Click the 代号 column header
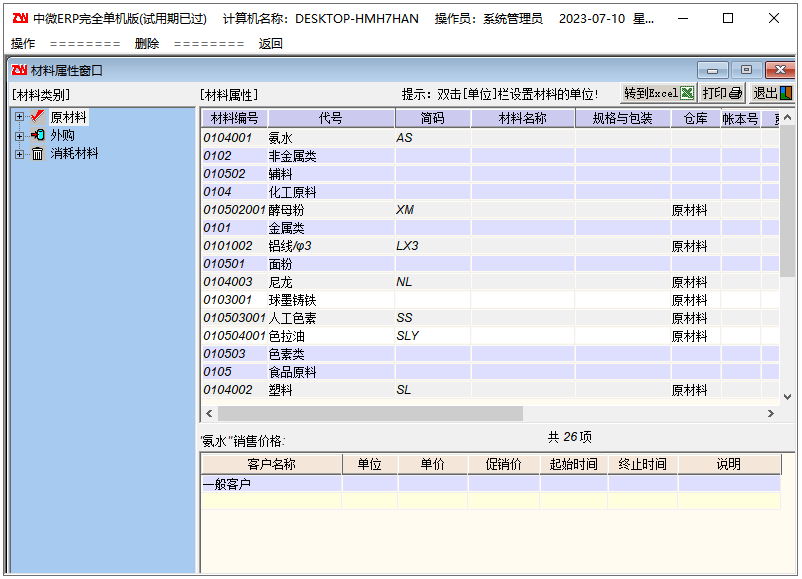The image size is (802, 579). (x=331, y=119)
